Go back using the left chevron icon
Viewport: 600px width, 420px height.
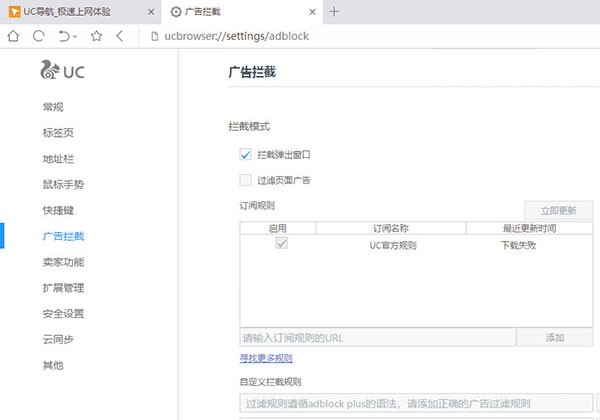point(120,36)
